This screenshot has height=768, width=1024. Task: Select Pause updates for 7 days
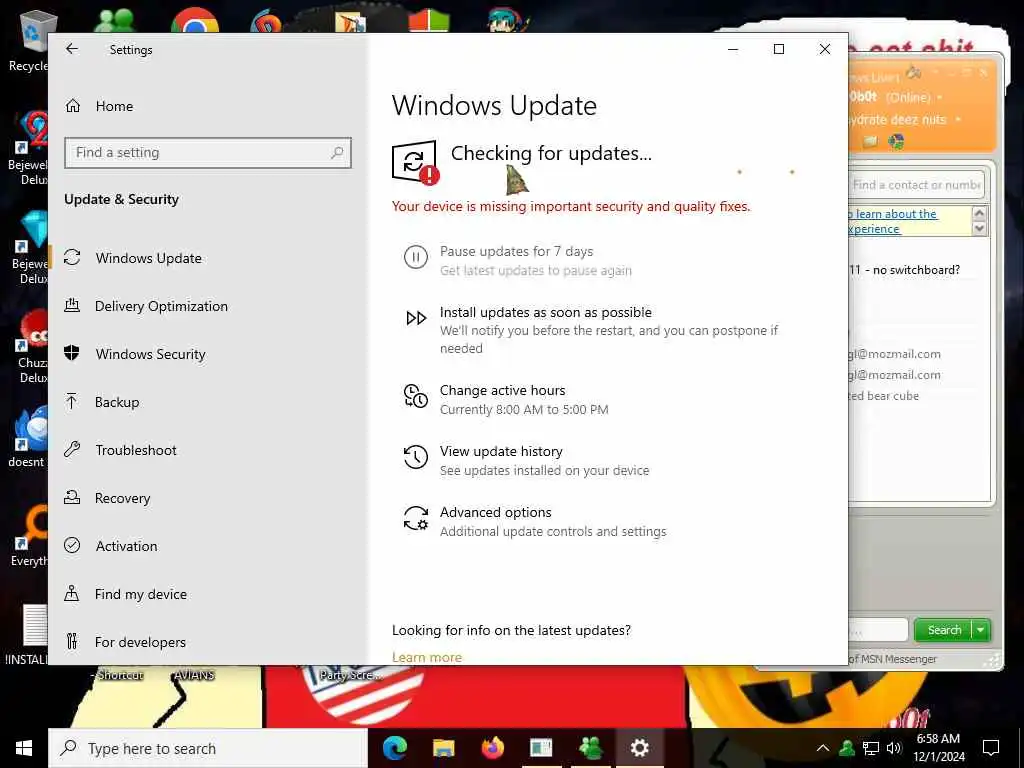click(x=517, y=251)
